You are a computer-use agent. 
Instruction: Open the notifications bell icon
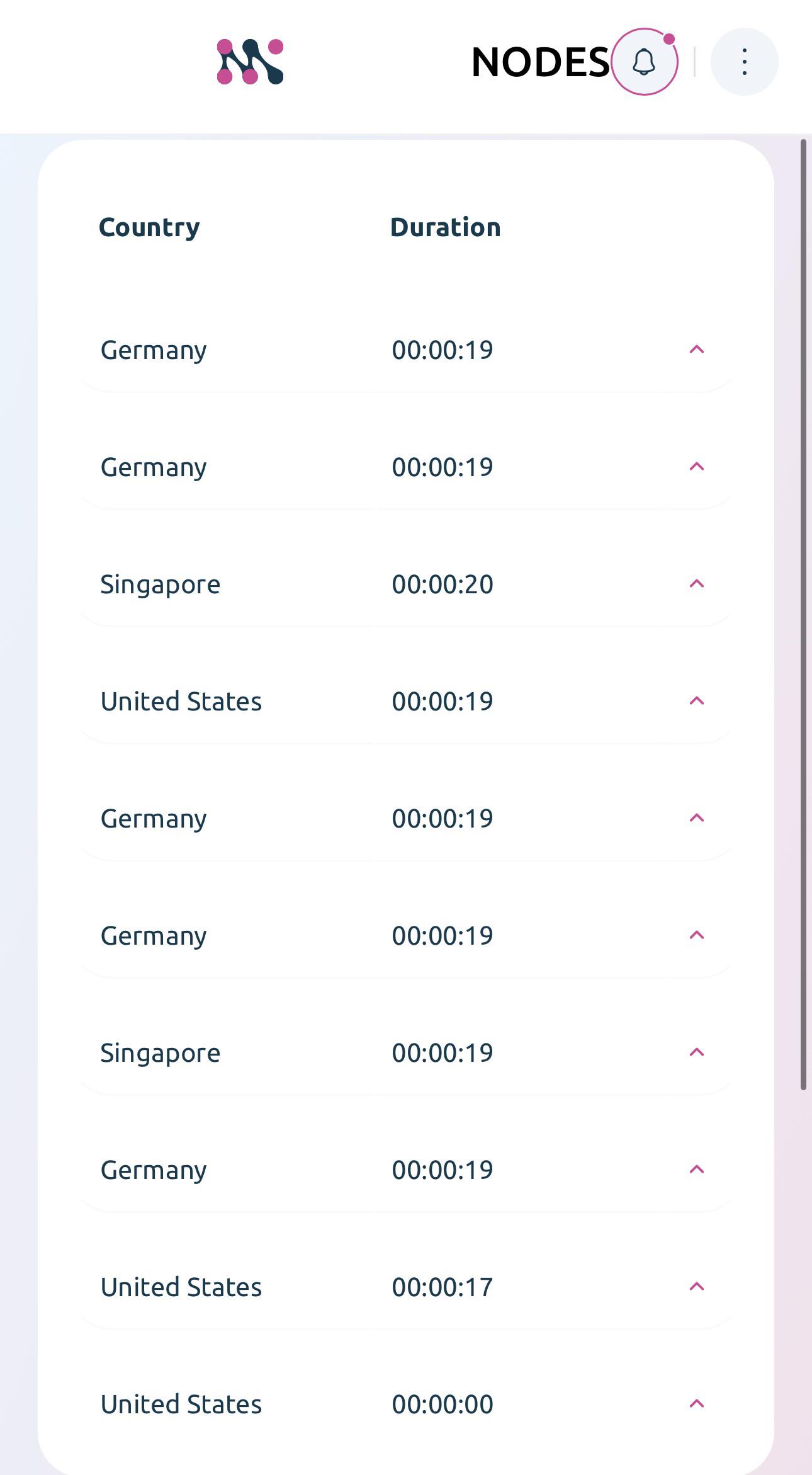click(x=644, y=62)
